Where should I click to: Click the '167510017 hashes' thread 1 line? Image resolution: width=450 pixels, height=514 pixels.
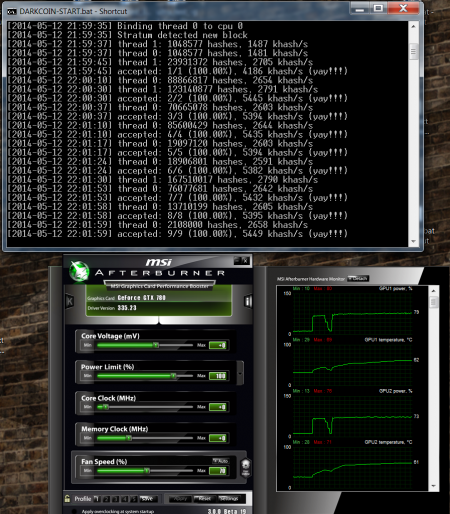[163, 180]
